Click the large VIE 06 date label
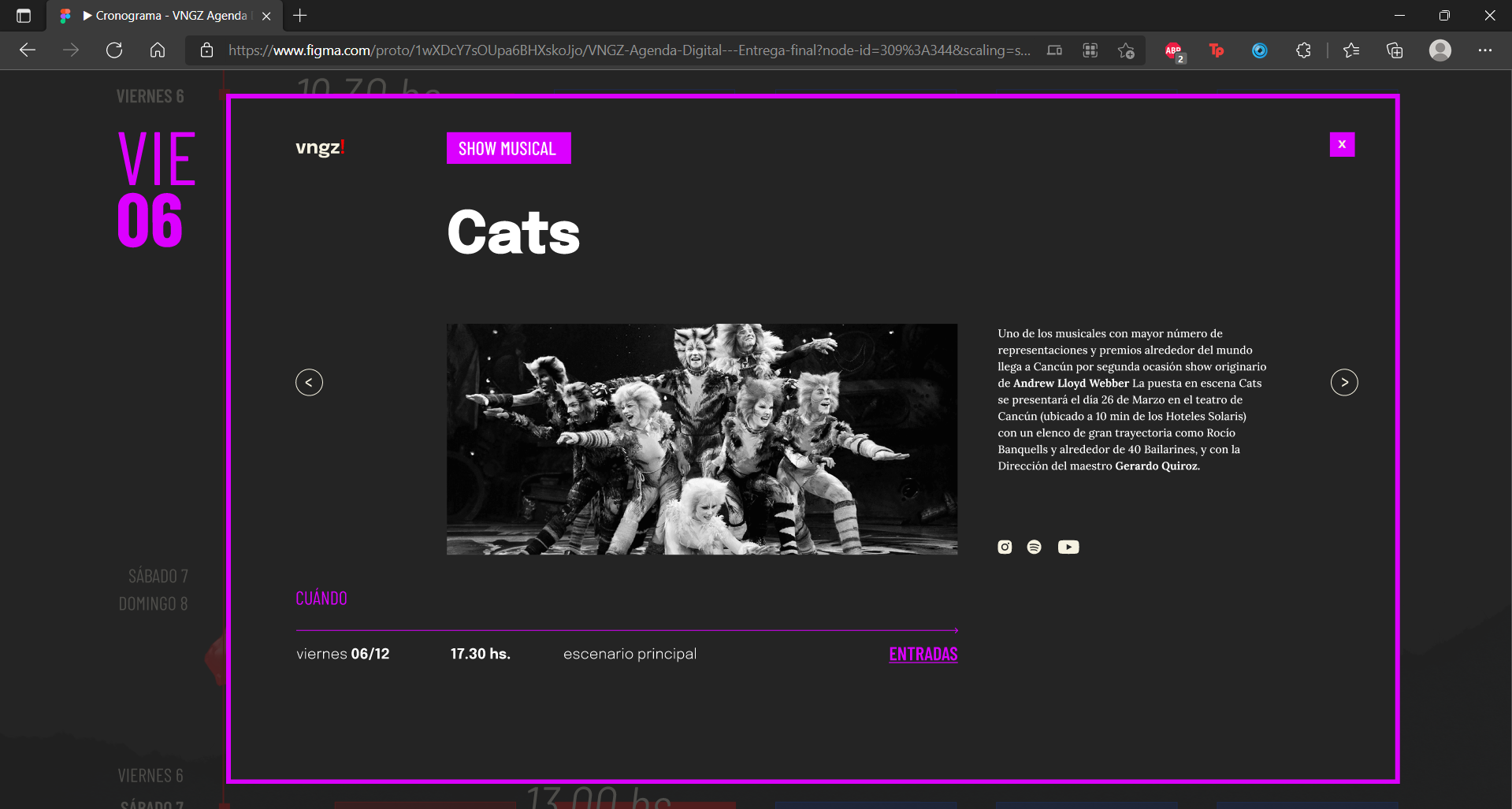The height and width of the screenshot is (809, 1512). 155,190
